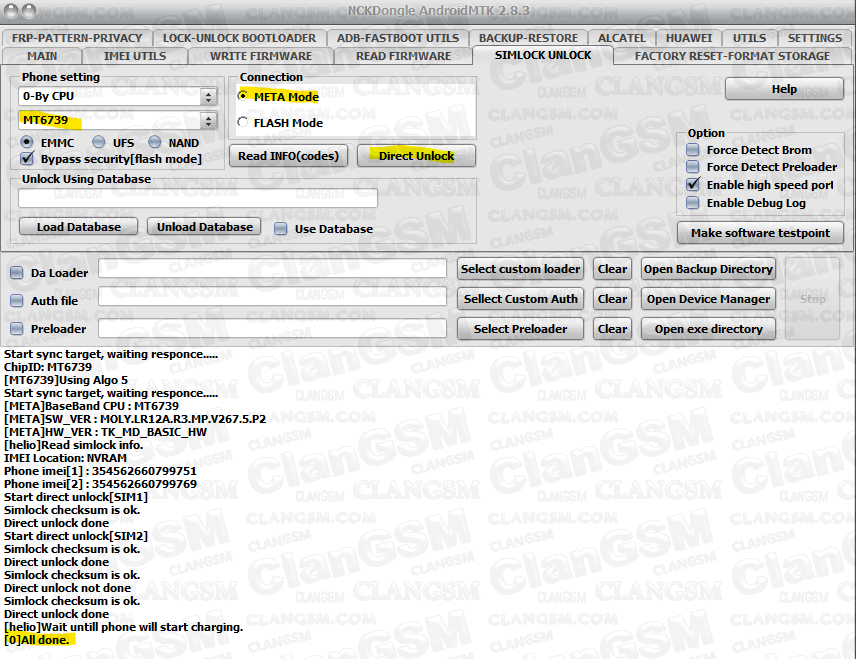Click Open exe directory button

click(x=708, y=329)
